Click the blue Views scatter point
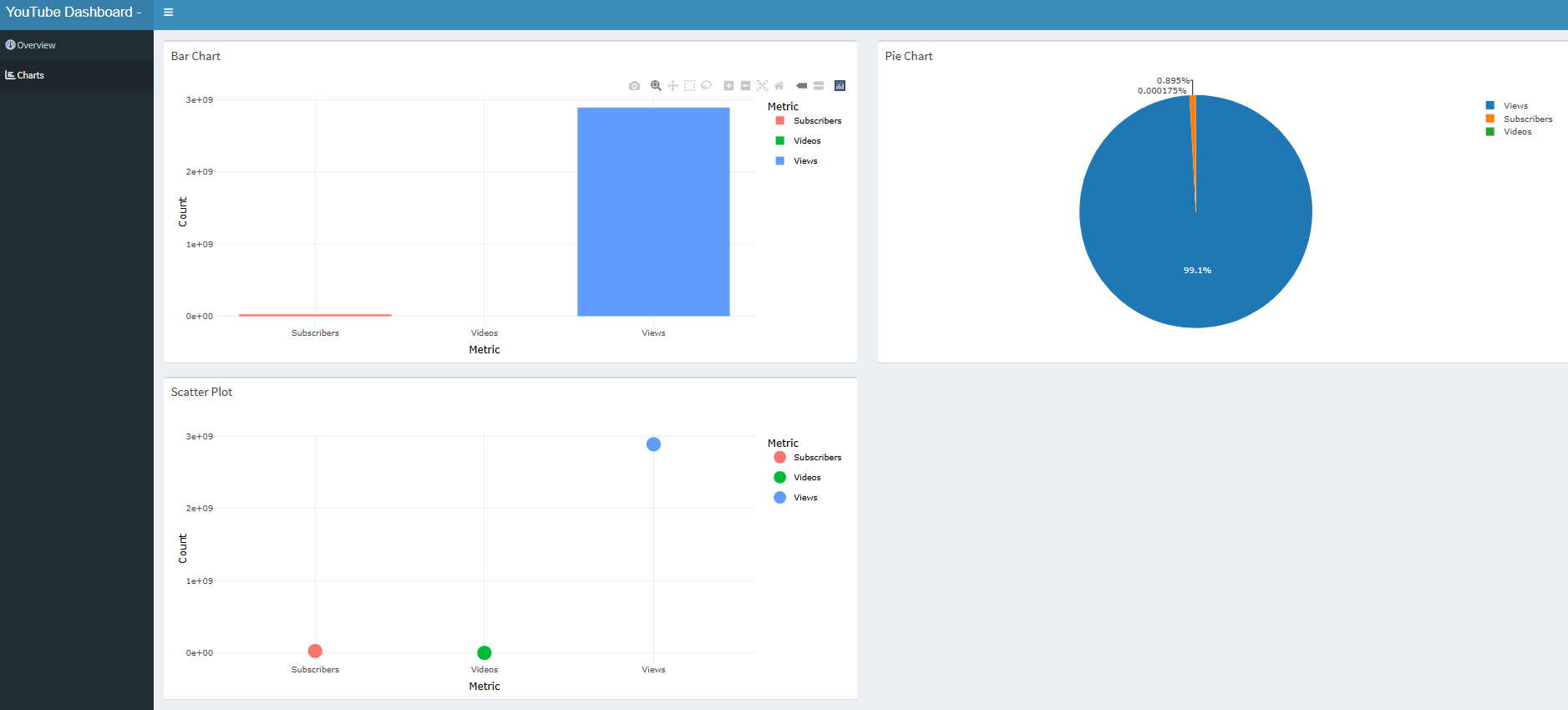 (x=653, y=444)
